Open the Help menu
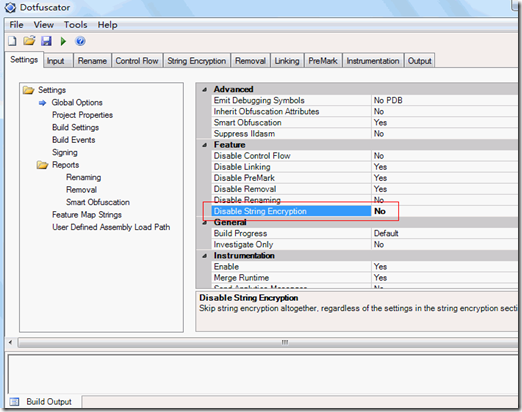The width and height of the screenshot is (522, 412). 107,25
